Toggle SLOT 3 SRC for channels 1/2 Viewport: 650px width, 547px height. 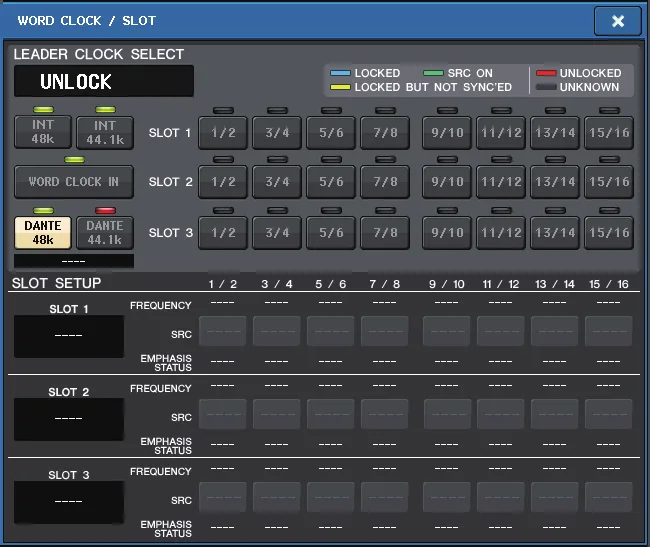223,497
